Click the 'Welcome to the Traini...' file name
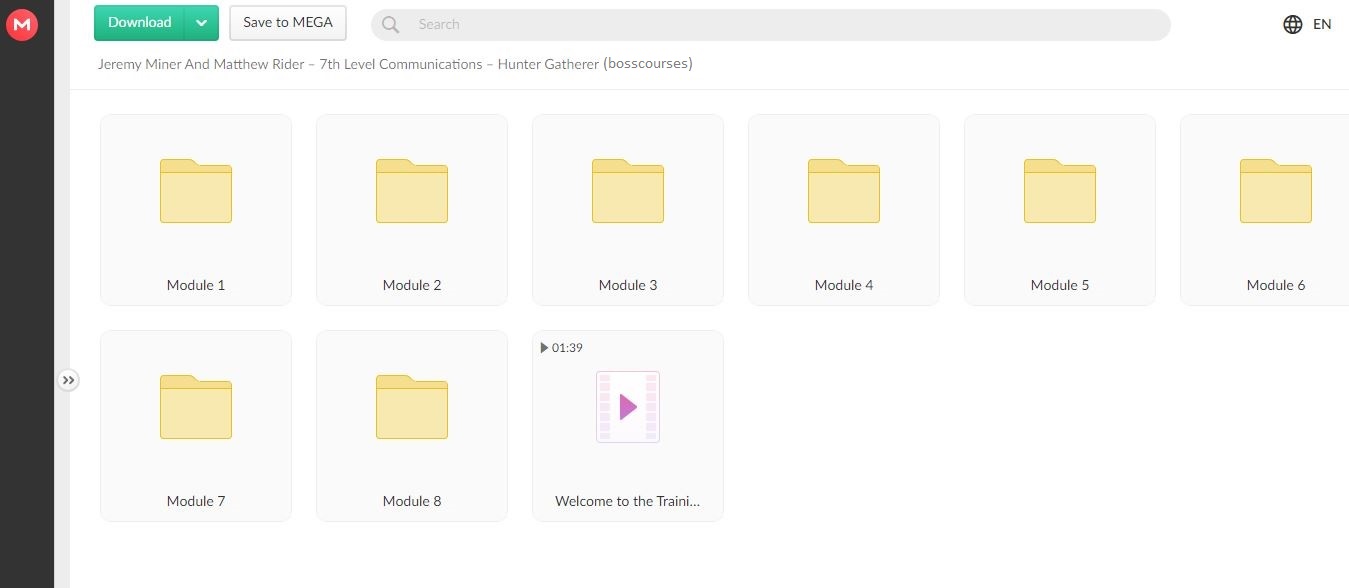The image size is (1349, 588). coord(628,501)
